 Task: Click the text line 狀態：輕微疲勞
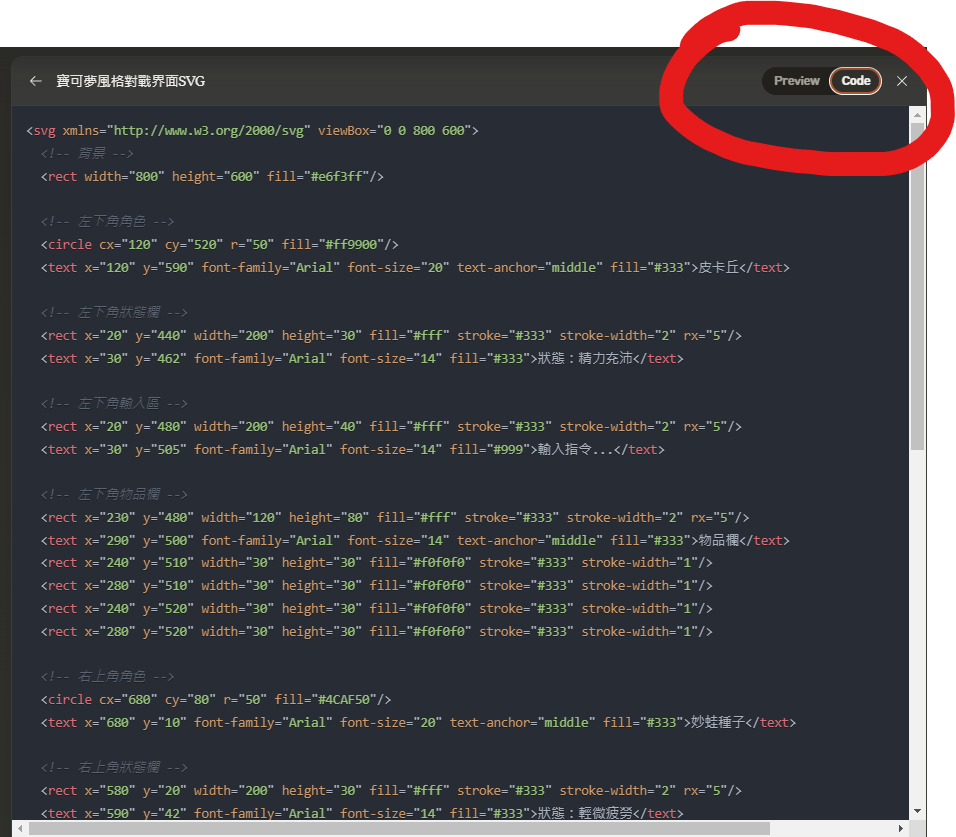point(362,813)
